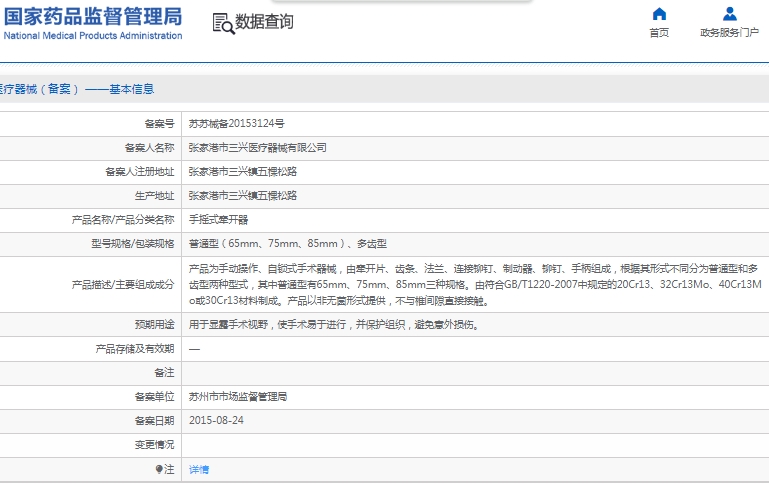This screenshot has width=769, height=486.
Task: Open the 政务服务门户 user icon
Action: pyautogui.click(x=730, y=14)
